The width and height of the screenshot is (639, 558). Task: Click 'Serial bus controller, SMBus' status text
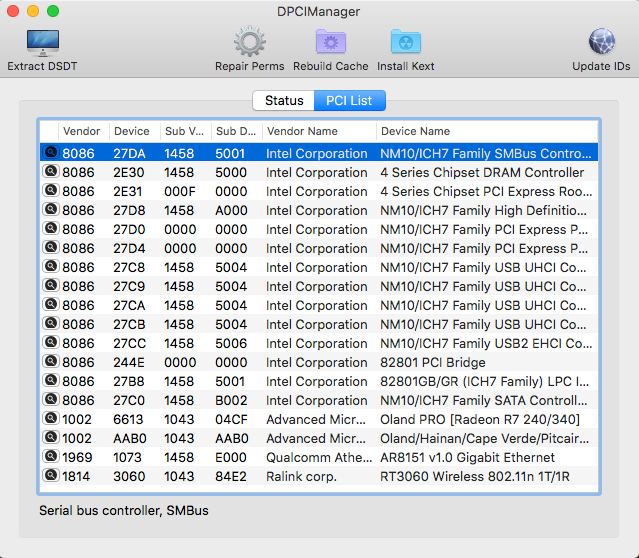(123, 510)
